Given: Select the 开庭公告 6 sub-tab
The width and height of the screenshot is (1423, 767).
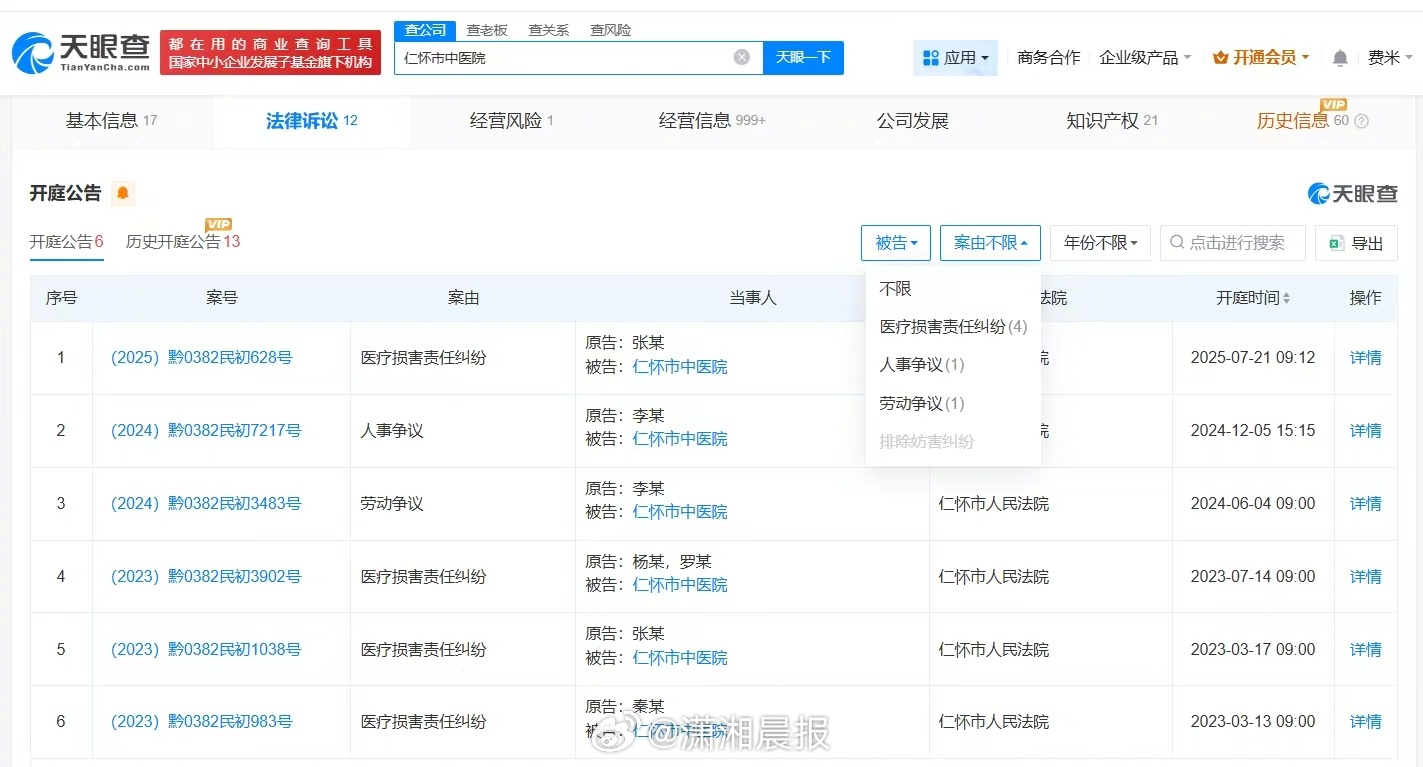Looking at the screenshot, I should [67, 242].
